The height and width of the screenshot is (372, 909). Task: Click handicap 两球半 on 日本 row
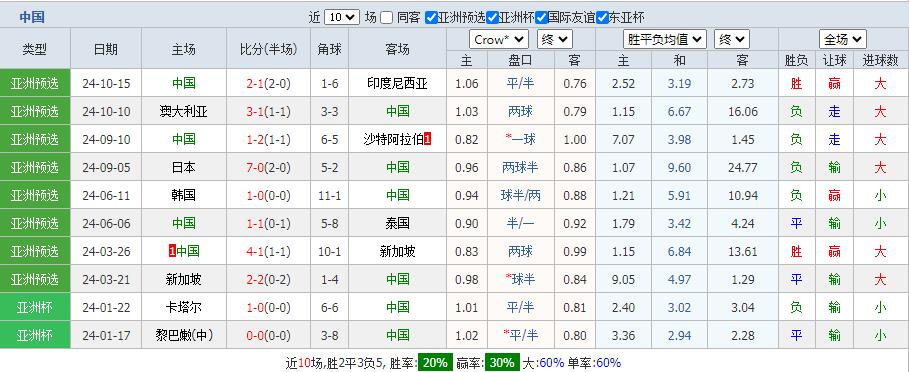click(x=520, y=167)
